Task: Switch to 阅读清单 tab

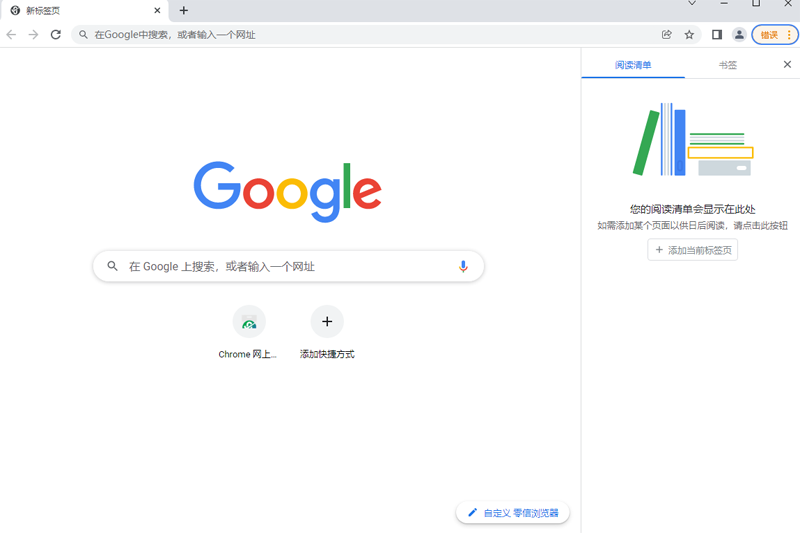Action: tap(633, 65)
